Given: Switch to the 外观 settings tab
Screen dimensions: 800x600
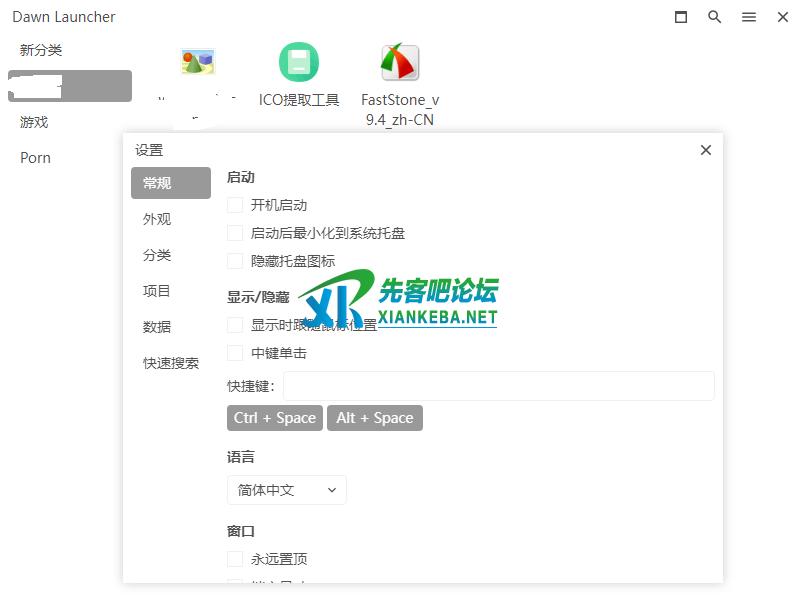Looking at the screenshot, I should (157, 219).
